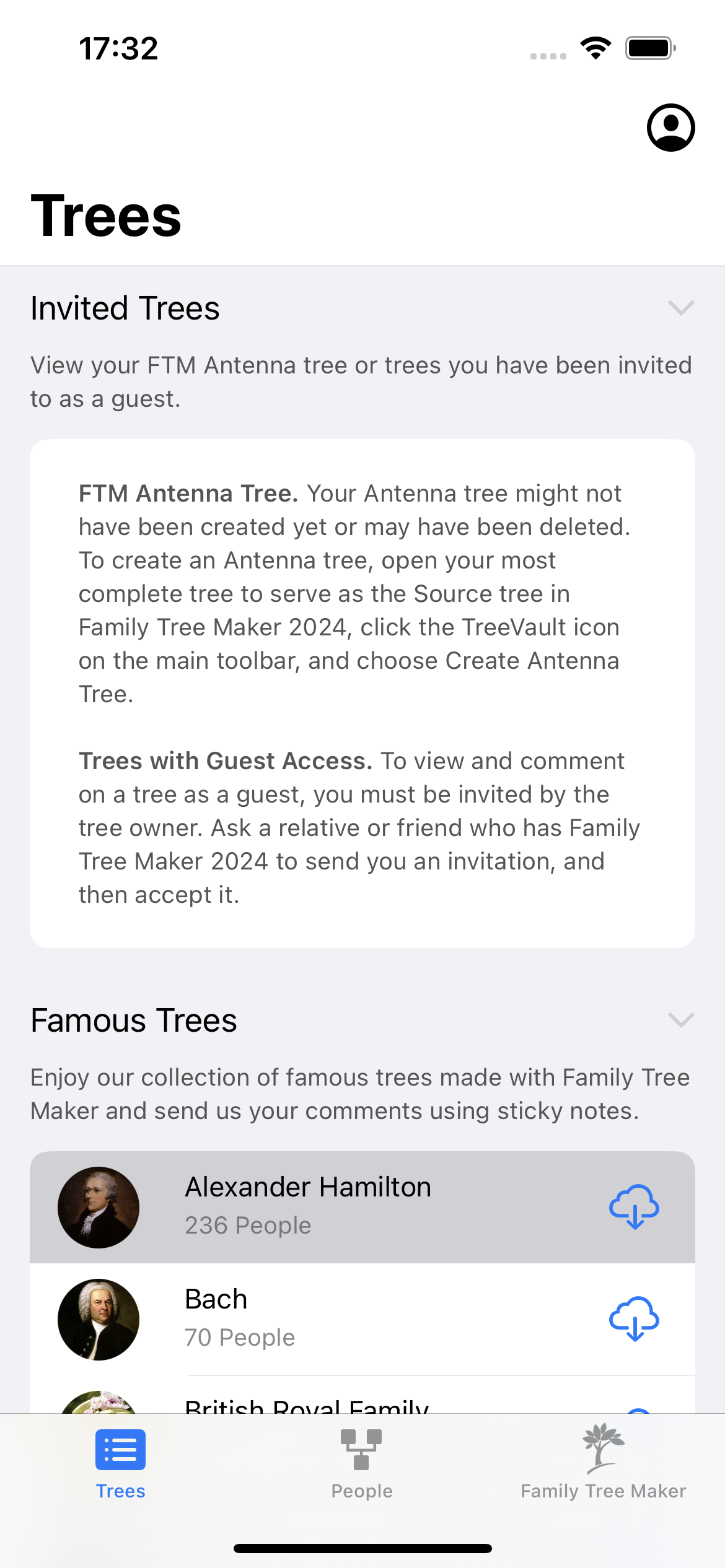
Task: Download the Bach tree via cloud icon
Action: [x=634, y=1318]
